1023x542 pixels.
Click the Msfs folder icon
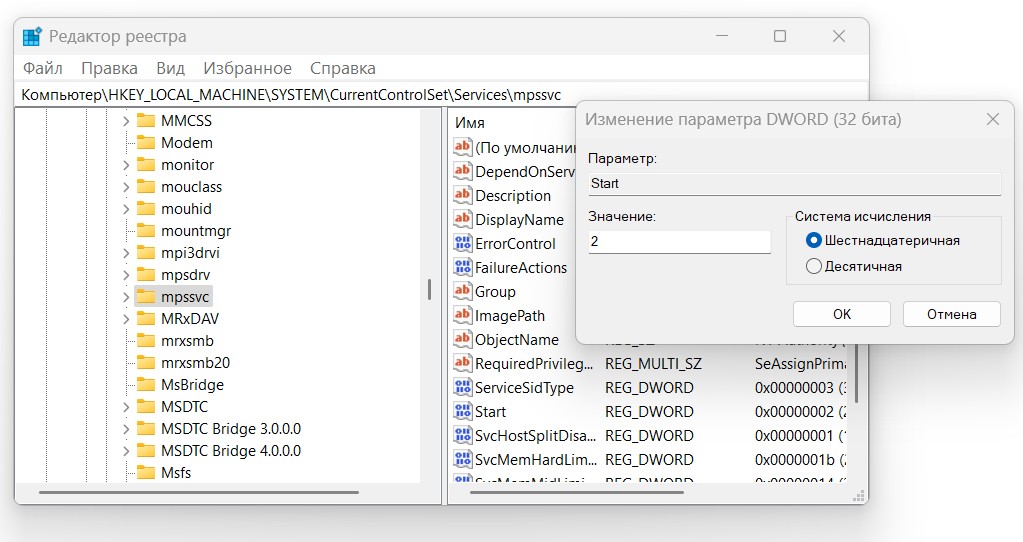click(145, 472)
